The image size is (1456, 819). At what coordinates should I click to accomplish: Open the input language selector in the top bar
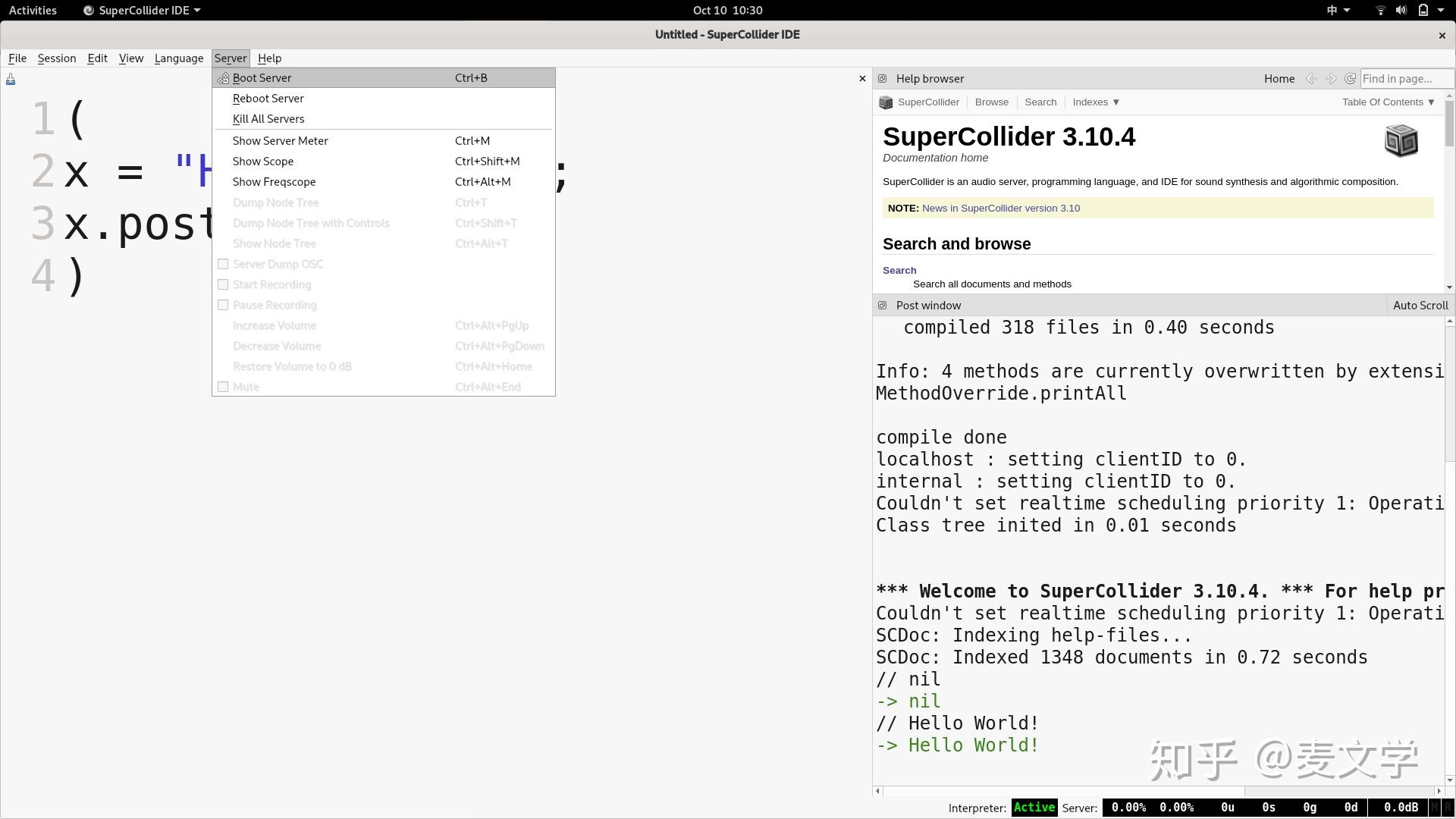[x=1335, y=10]
